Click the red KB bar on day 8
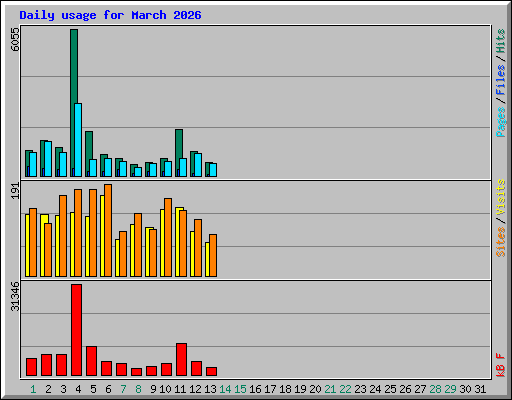512x400 pixels. tap(136, 372)
